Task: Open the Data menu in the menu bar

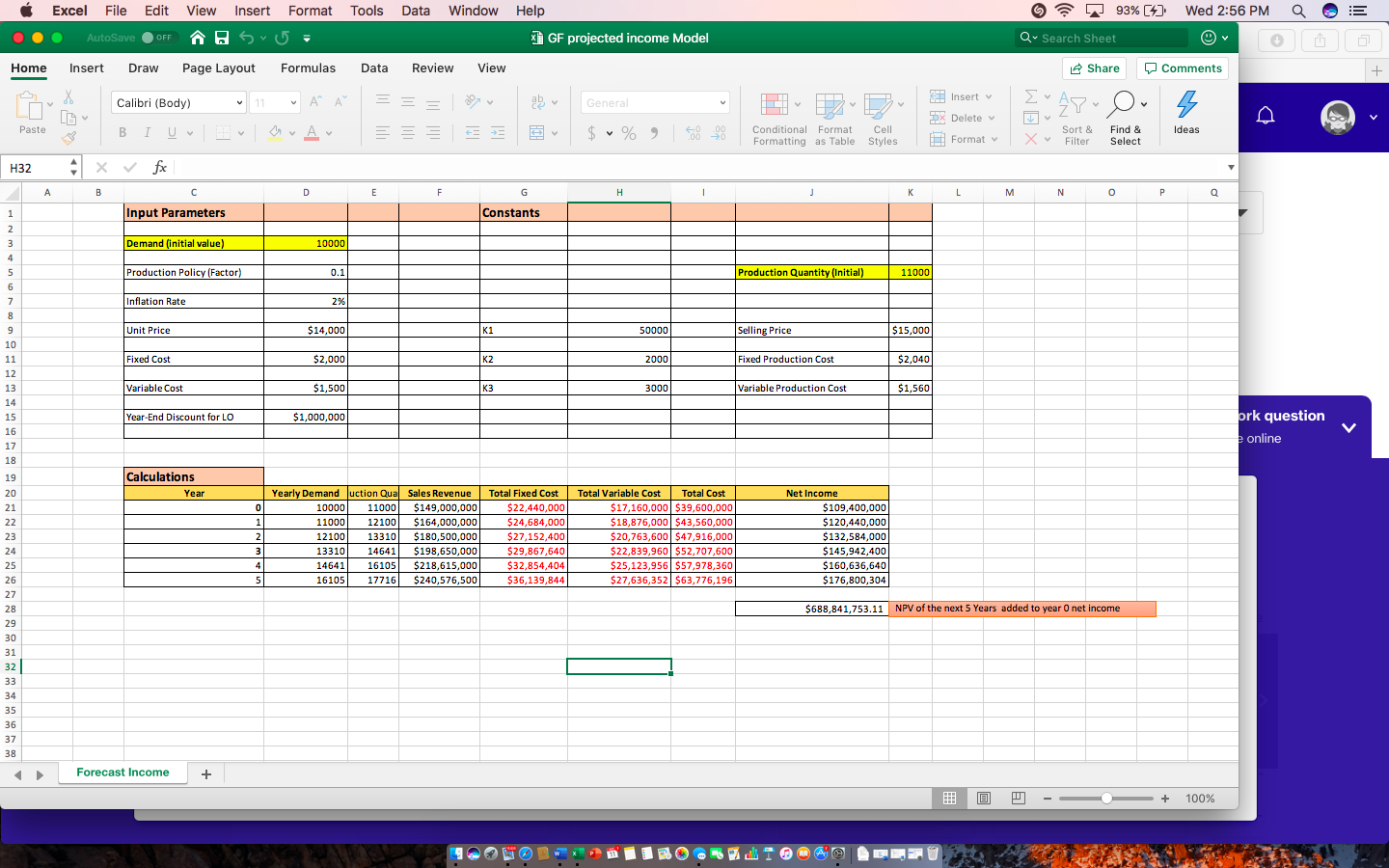Action: [x=416, y=11]
